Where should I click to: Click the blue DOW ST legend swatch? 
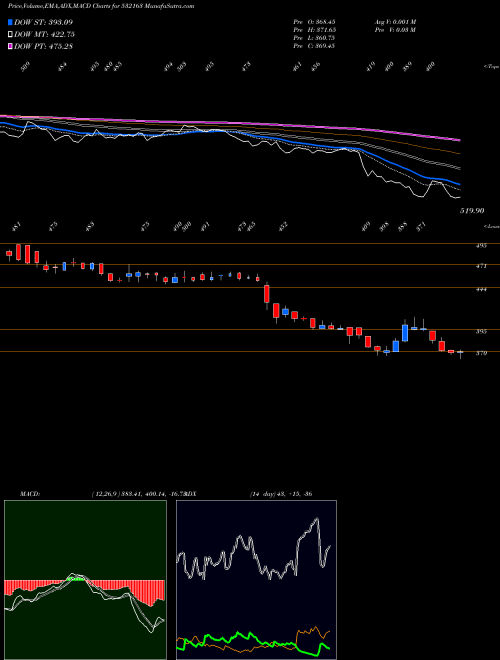coord(10,22)
